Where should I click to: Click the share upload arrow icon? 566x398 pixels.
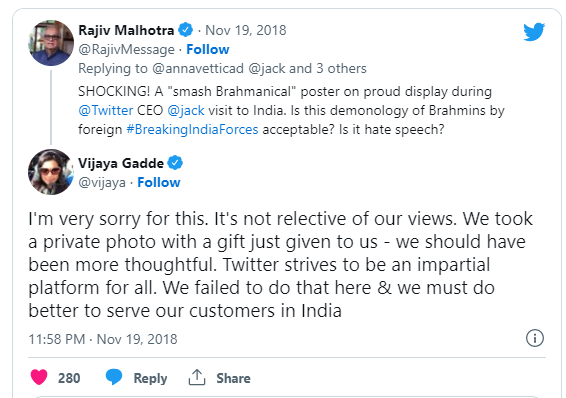tap(197, 377)
